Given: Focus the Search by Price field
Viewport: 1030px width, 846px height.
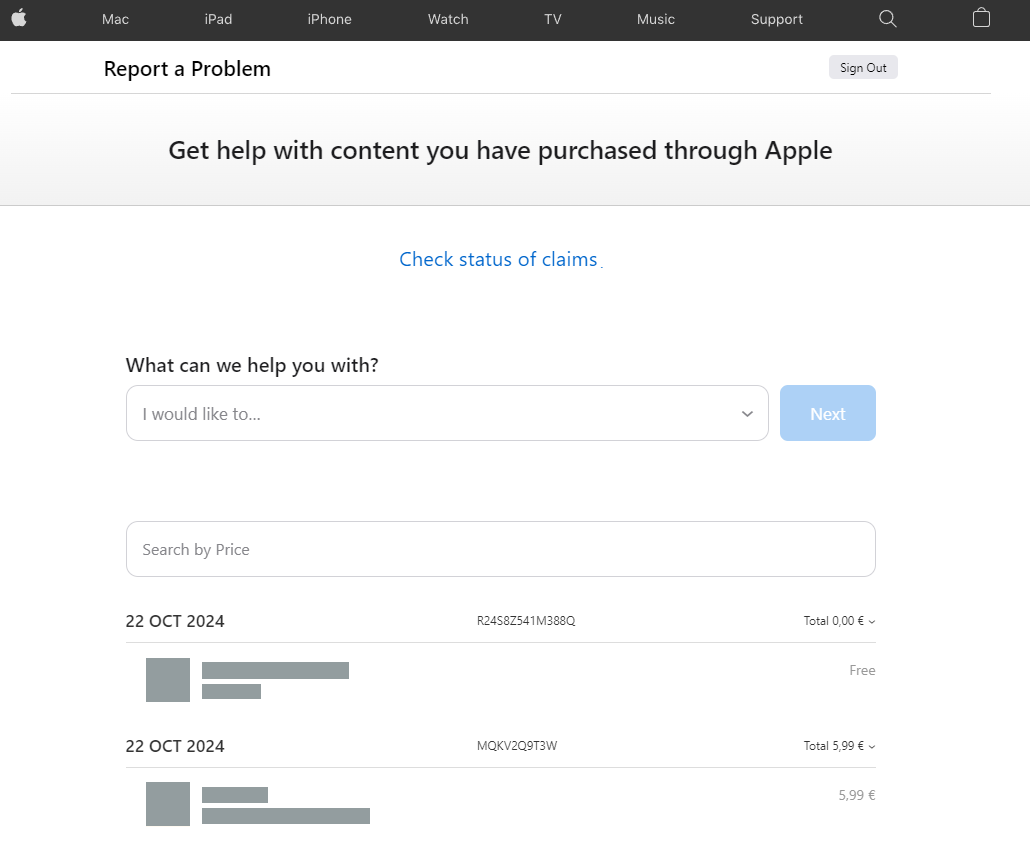Looking at the screenshot, I should (x=500, y=549).
